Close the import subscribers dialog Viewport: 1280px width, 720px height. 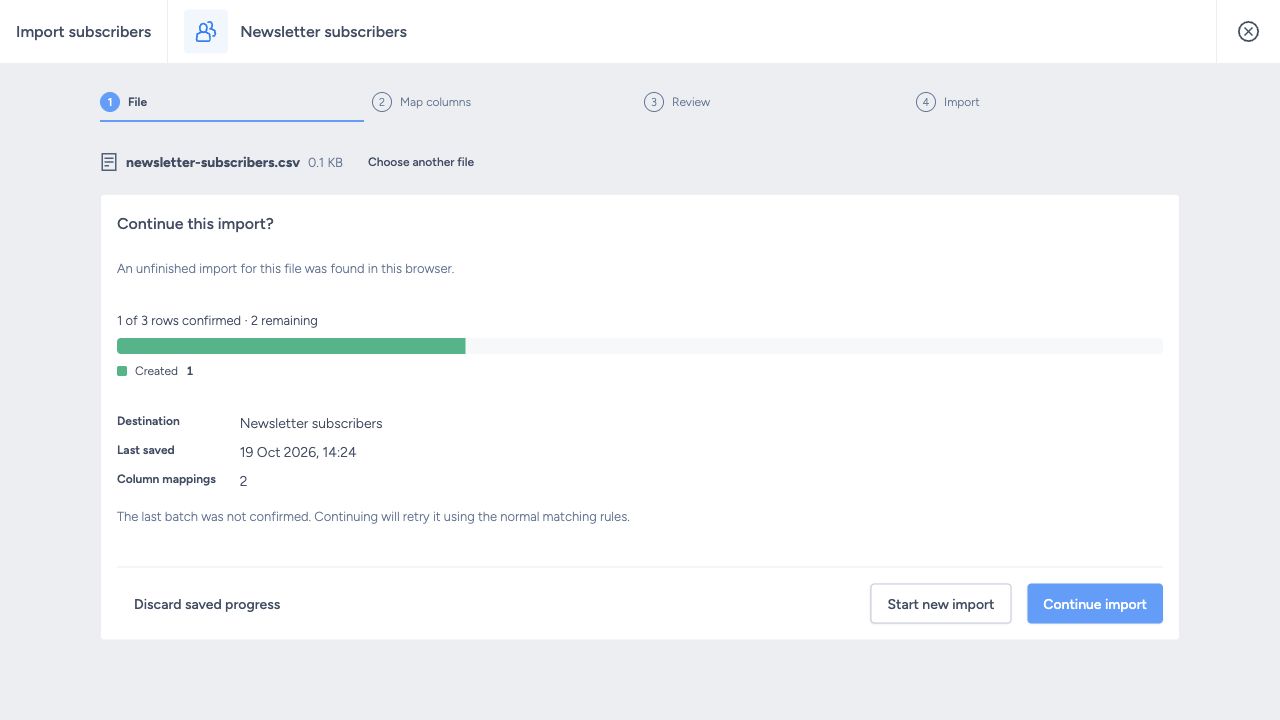pyautogui.click(x=1248, y=31)
